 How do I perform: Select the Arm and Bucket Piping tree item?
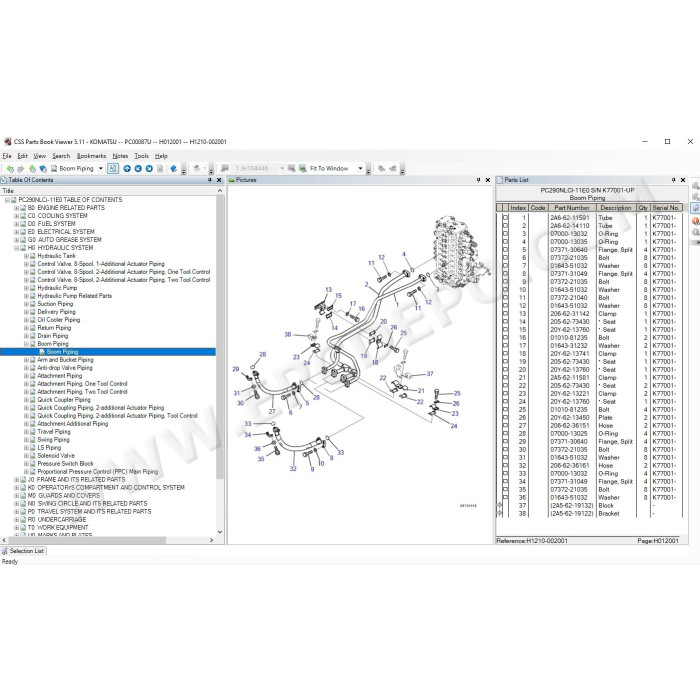point(65,360)
